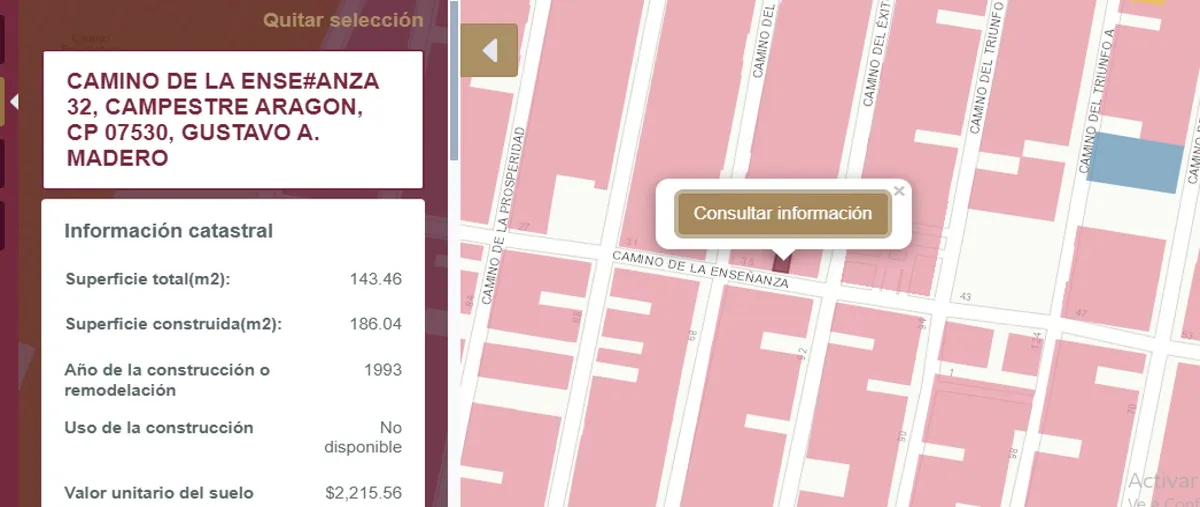Open the topmost dark tab on the left edge
Viewport: 1200px width, 507px height.
(3, 38)
